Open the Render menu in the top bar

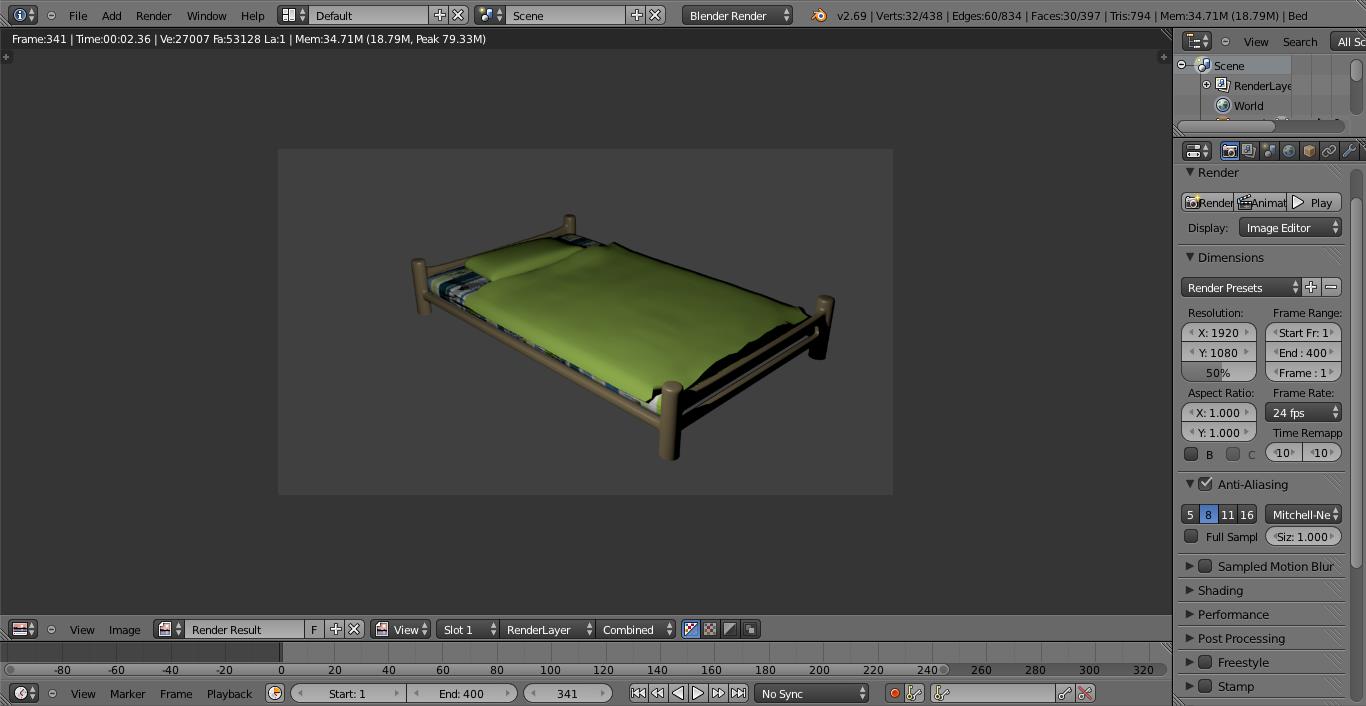[x=153, y=15]
